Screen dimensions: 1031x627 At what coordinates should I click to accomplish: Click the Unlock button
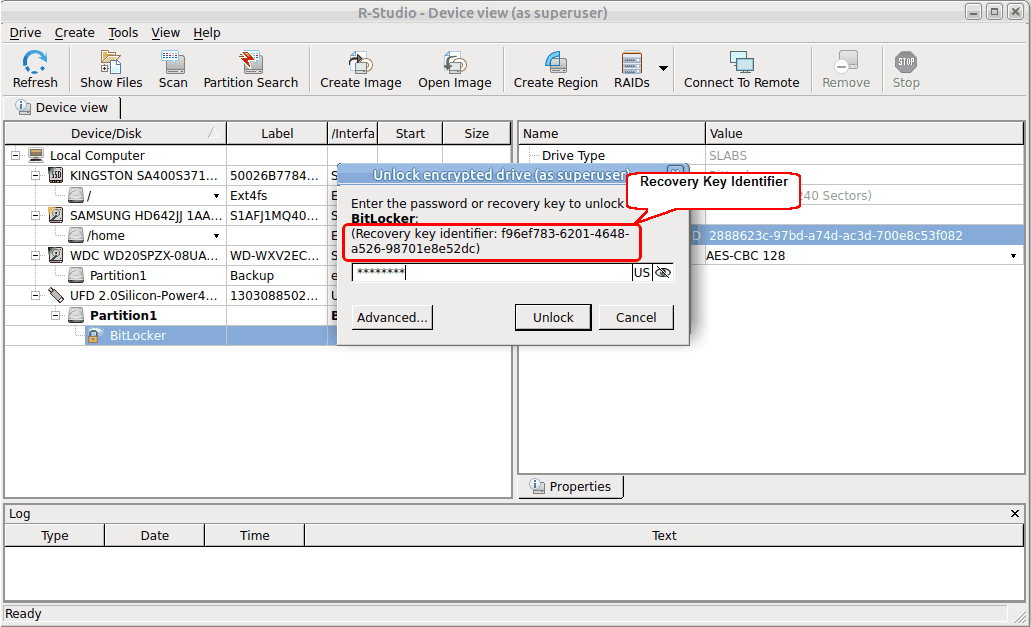coord(553,317)
